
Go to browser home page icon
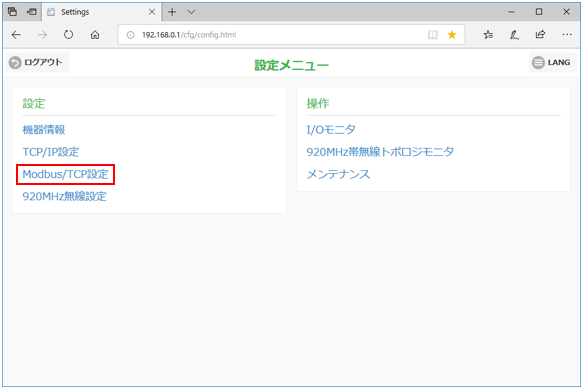pyautogui.click(x=95, y=35)
